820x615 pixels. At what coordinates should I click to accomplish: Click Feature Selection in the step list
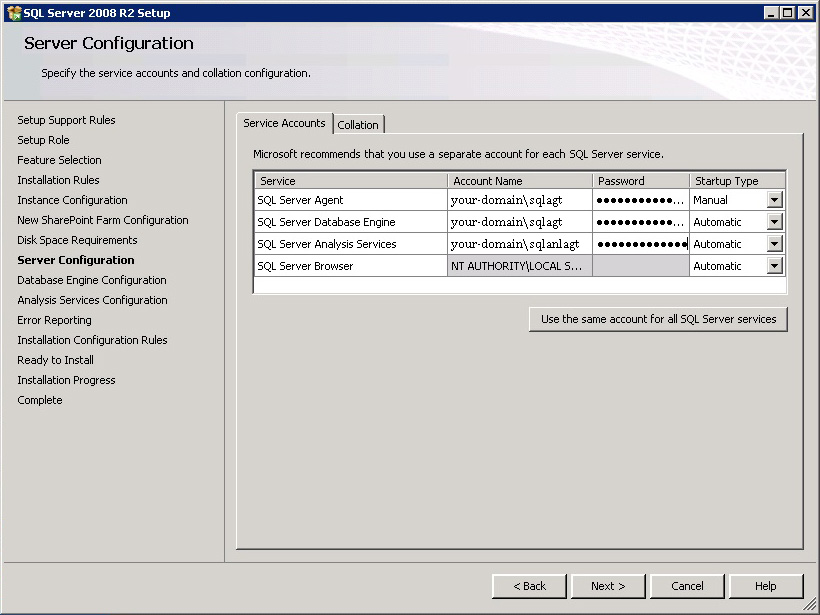click(60, 160)
